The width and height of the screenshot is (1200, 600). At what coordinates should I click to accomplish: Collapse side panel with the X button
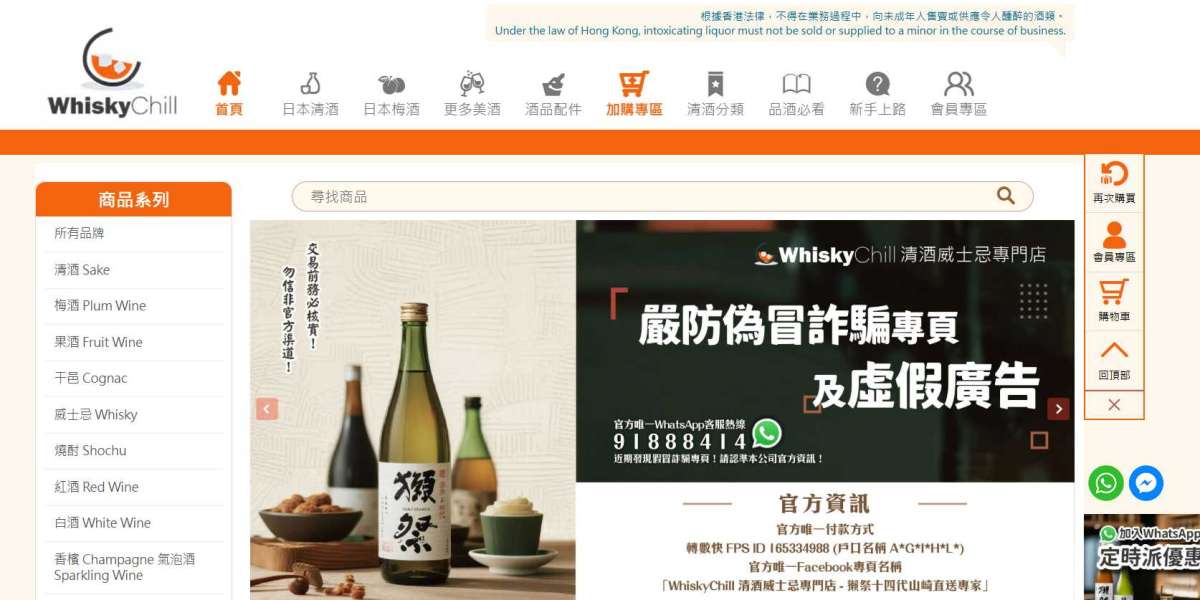click(1114, 405)
